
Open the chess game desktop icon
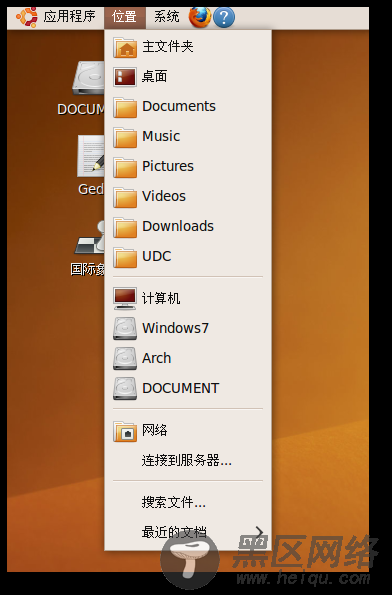[x=90, y=238]
